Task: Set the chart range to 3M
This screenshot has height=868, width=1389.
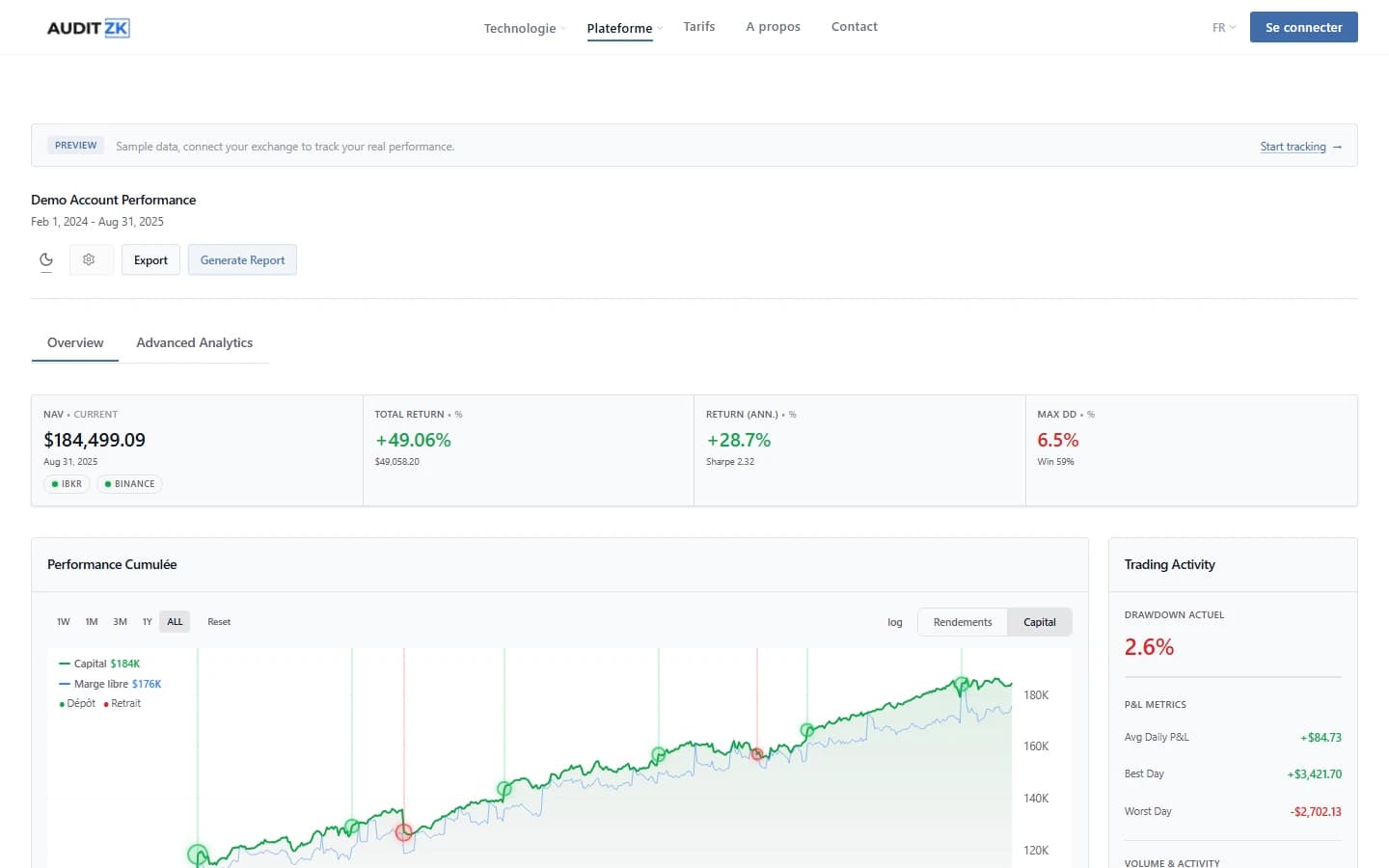Action: pyautogui.click(x=120, y=622)
